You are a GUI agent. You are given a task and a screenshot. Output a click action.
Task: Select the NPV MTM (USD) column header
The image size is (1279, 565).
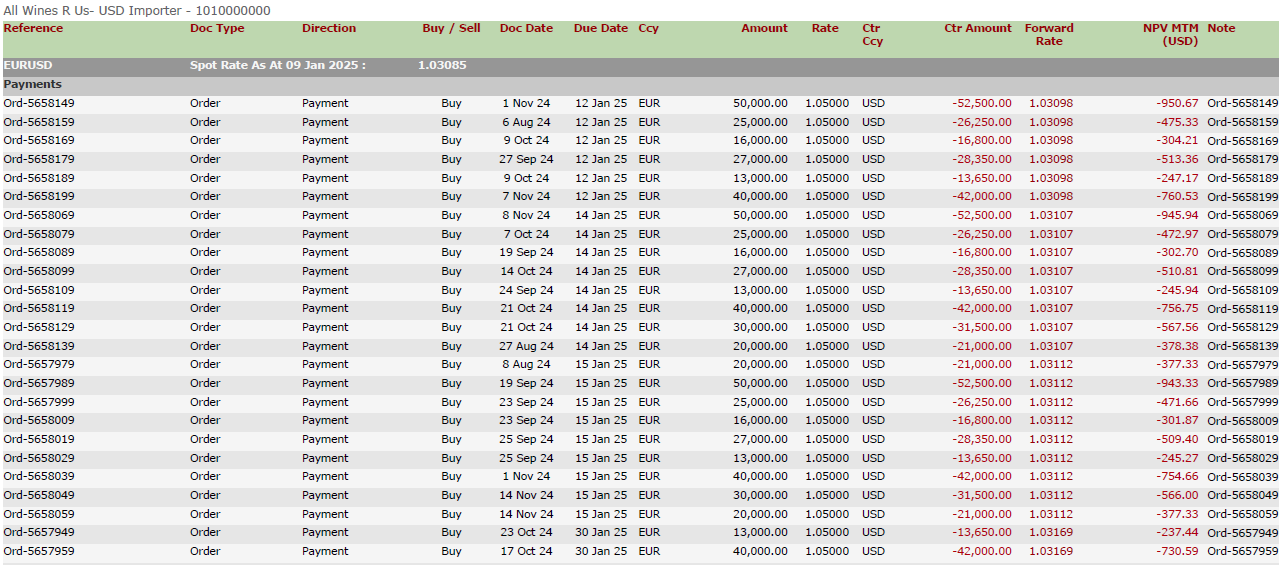[1171, 35]
